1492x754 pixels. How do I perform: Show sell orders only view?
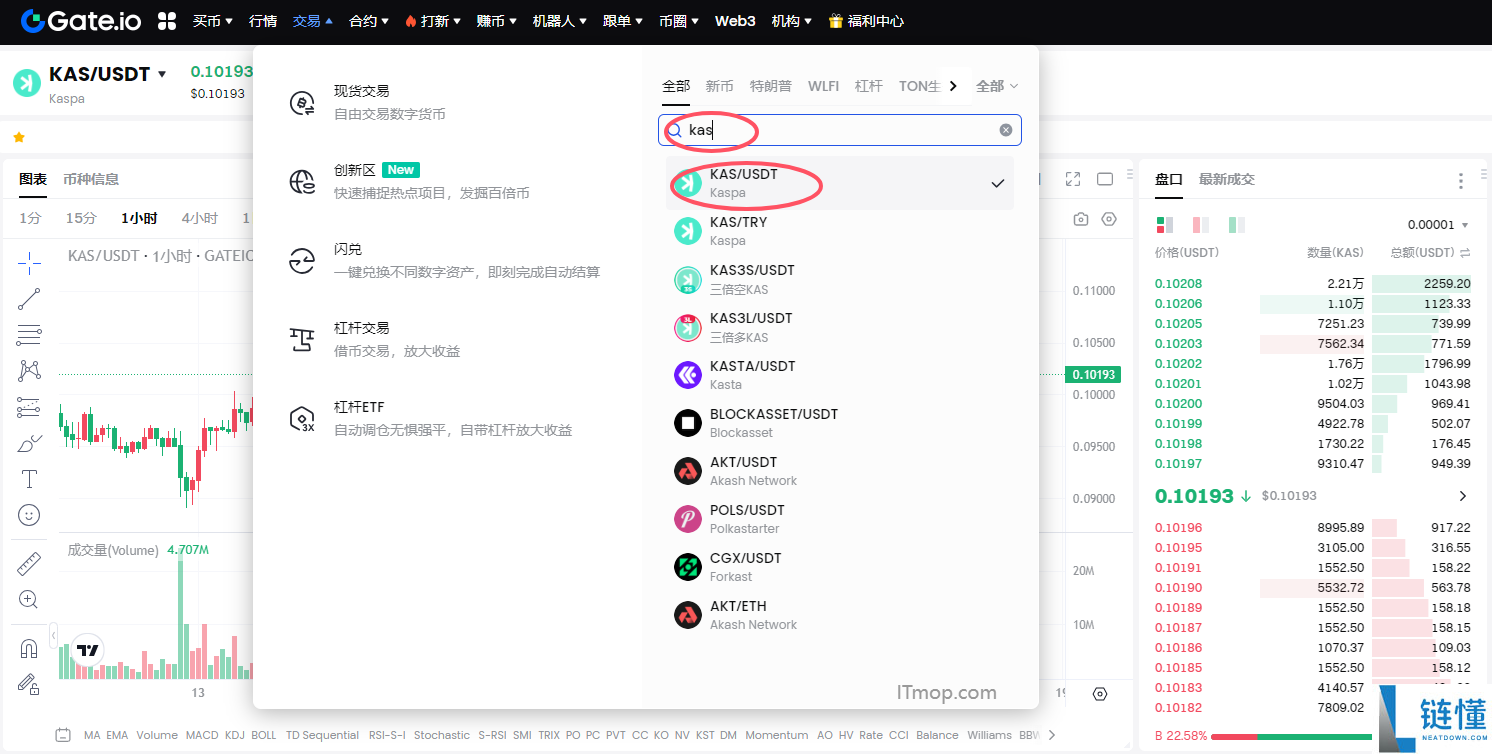pyautogui.click(x=1201, y=225)
